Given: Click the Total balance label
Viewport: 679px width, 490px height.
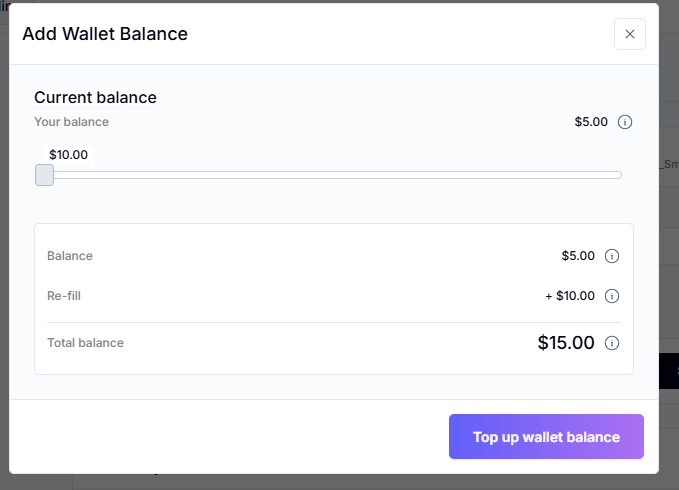Looking at the screenshot, I should click(x=85, y=343).
